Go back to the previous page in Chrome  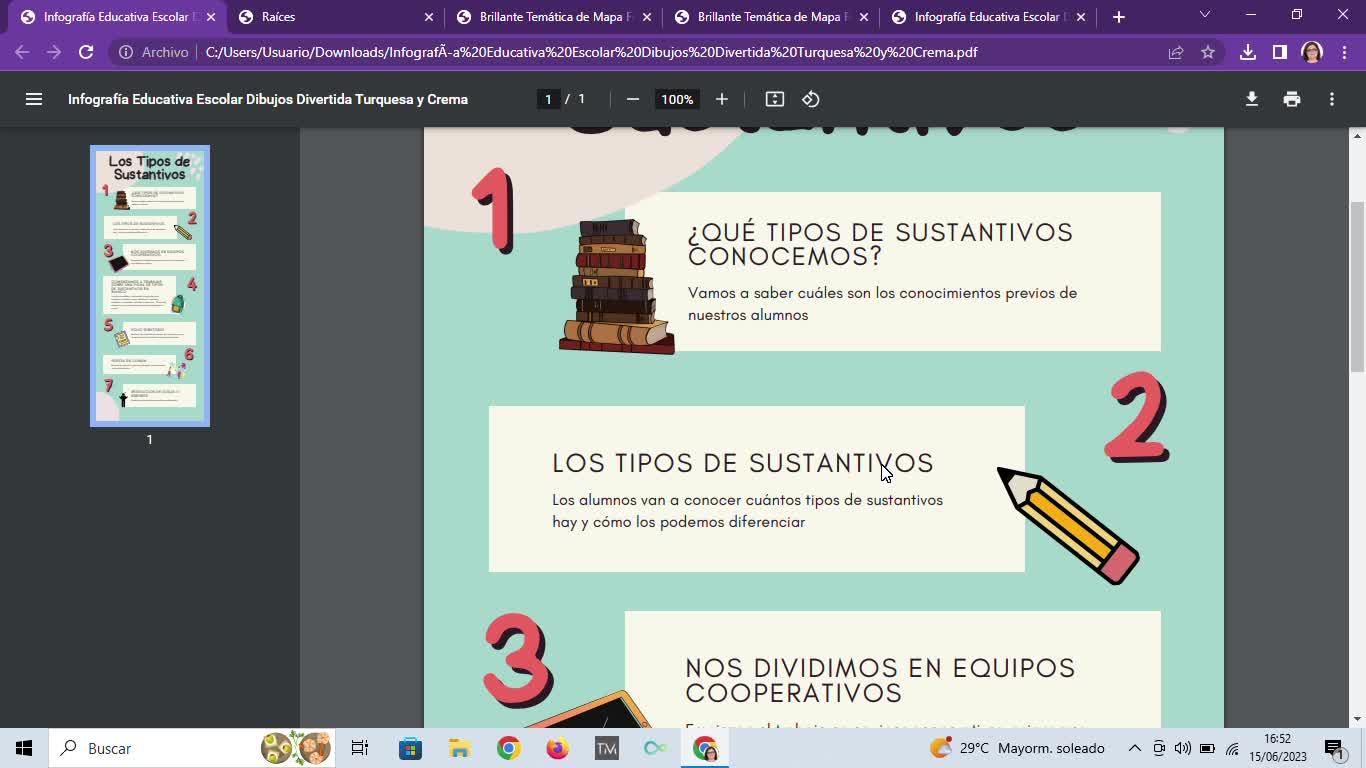(22, 52)
